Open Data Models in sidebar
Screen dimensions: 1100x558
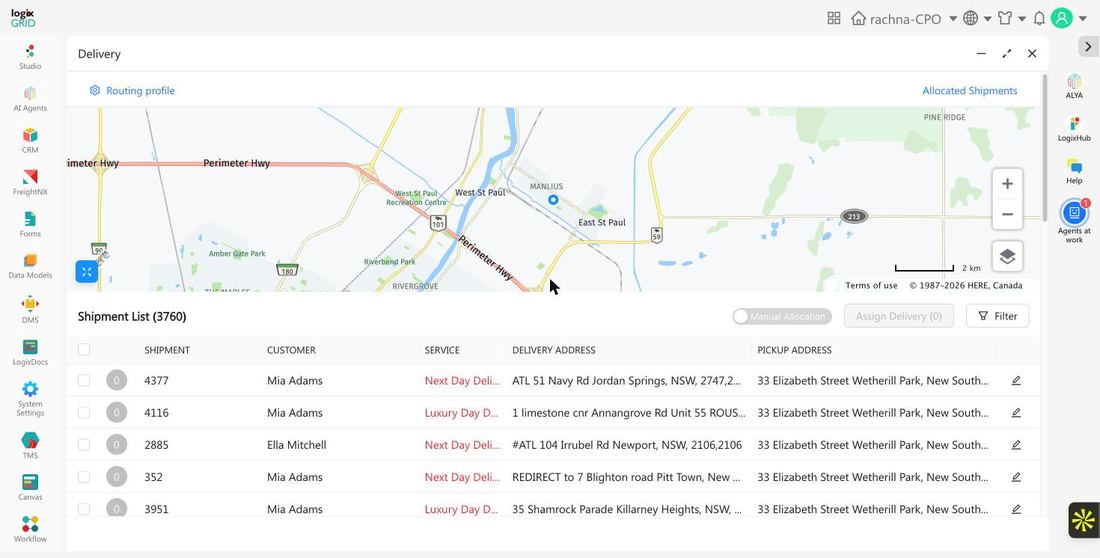29,267
